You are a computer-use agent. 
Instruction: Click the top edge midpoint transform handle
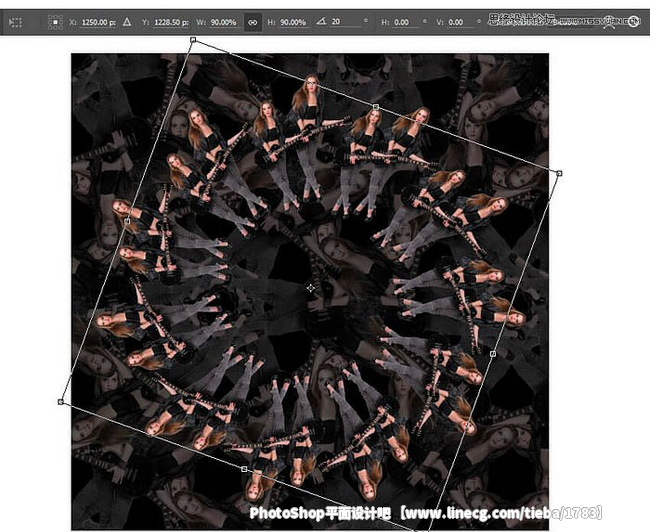376,107
